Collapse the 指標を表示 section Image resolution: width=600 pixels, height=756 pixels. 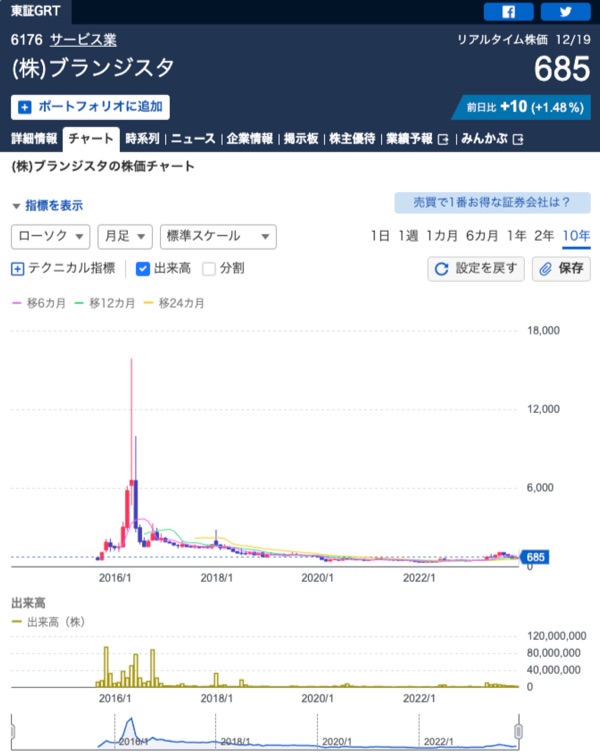47,205
